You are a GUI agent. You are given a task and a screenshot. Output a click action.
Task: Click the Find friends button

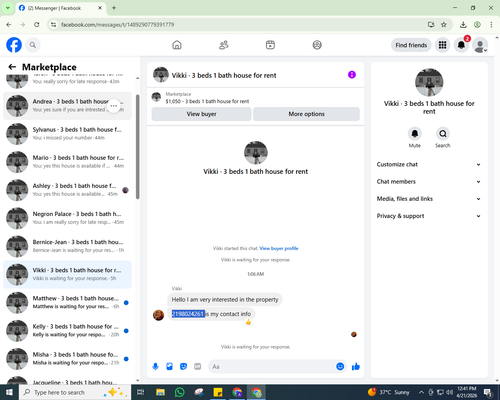point(411,45)
